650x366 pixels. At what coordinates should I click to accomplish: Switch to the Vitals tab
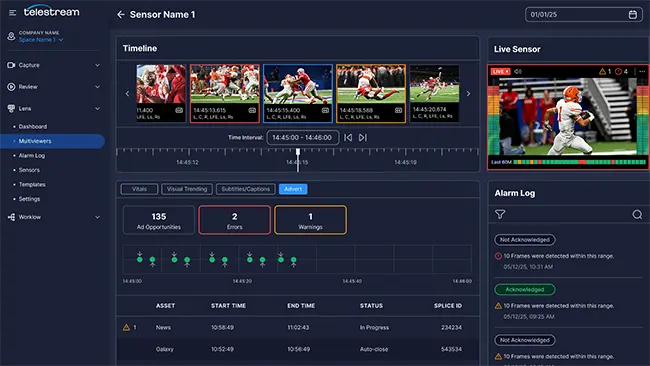point(139,189)
